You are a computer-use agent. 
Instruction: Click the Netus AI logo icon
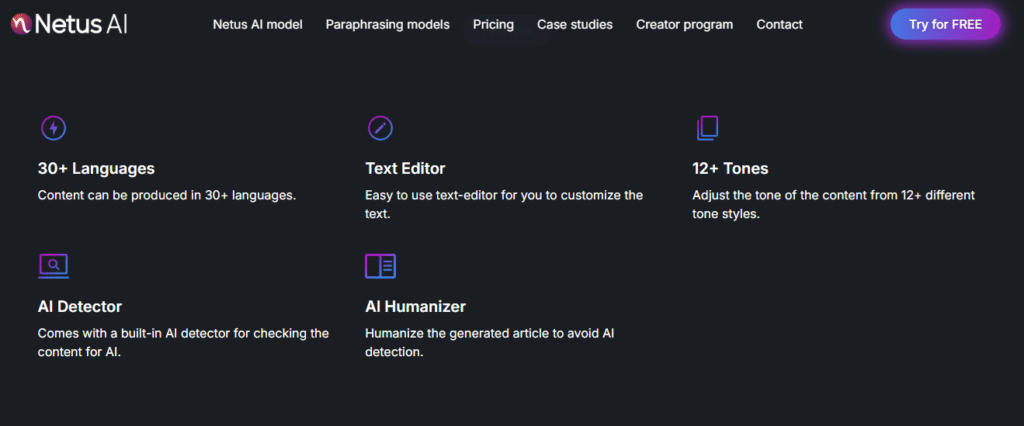(19, 24)
